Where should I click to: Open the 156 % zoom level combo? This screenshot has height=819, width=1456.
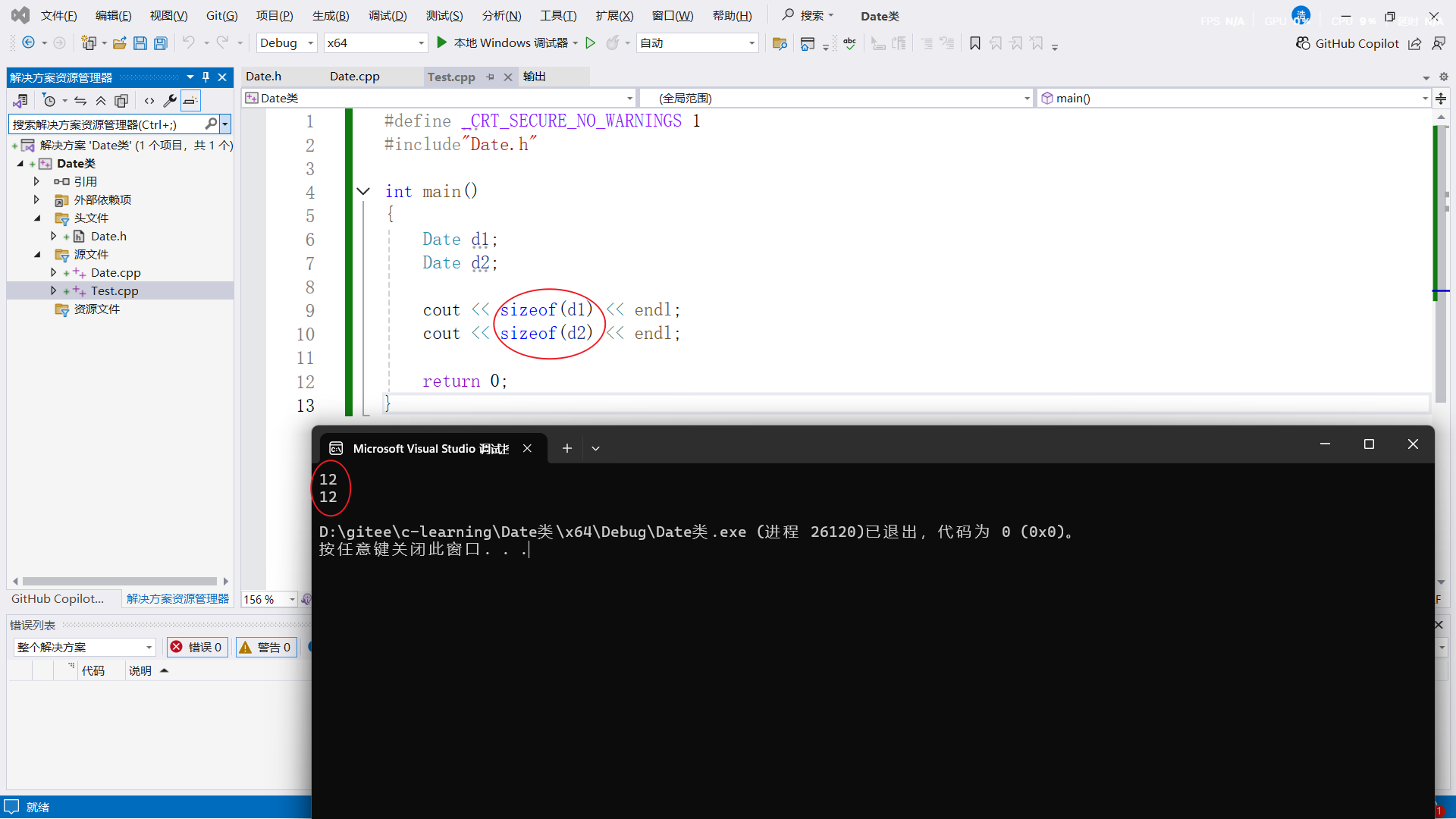(292, 599)
